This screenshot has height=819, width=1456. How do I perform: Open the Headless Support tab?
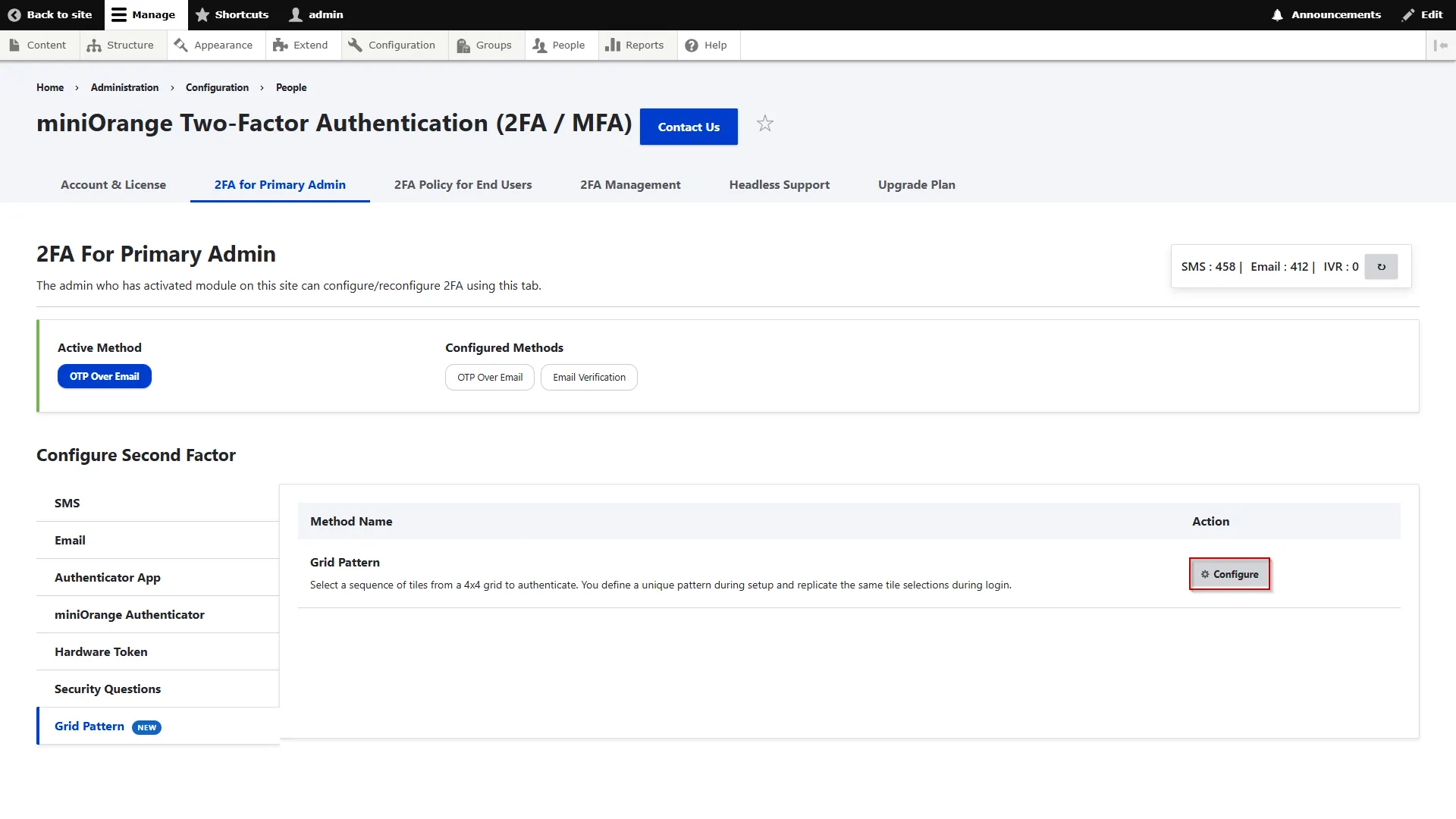(x=780, y=184)
